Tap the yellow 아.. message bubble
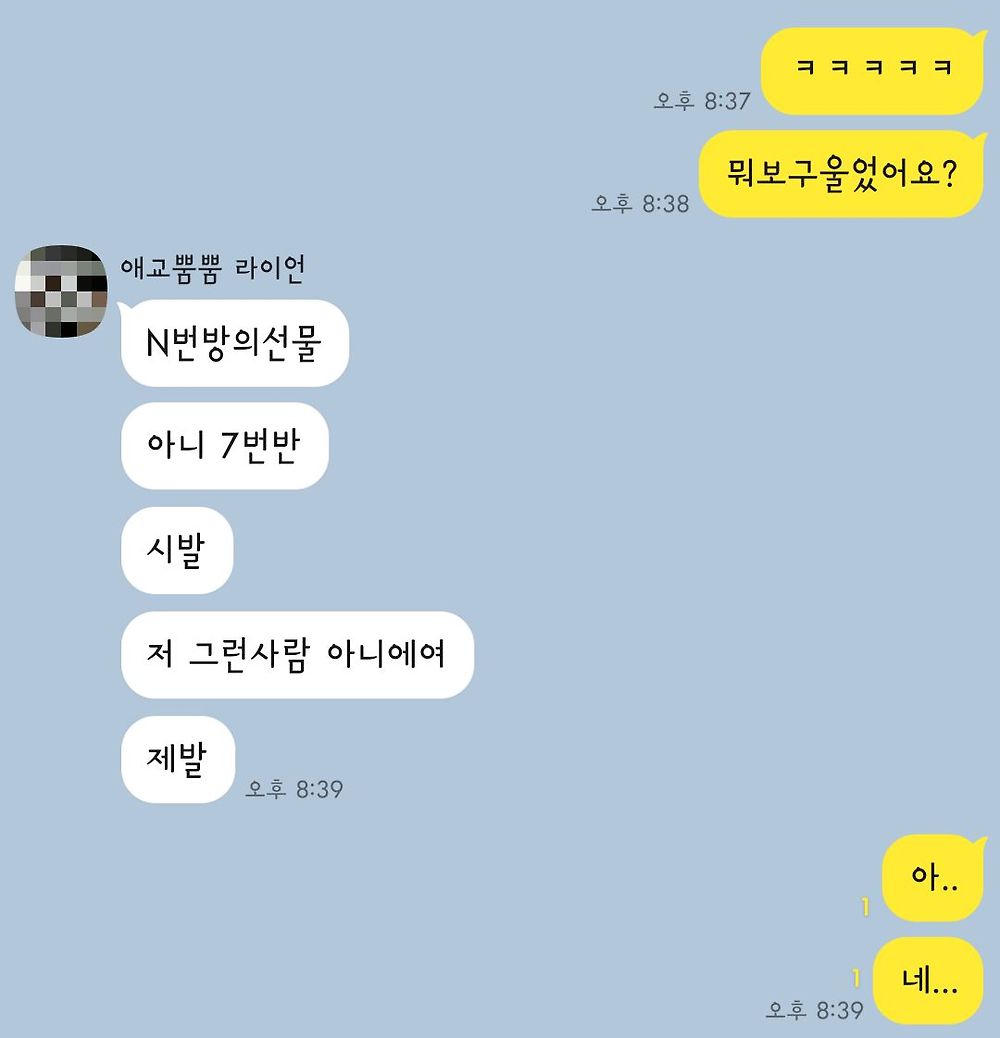This screenshot has height=1038, width=1000. tap(933, 877)
